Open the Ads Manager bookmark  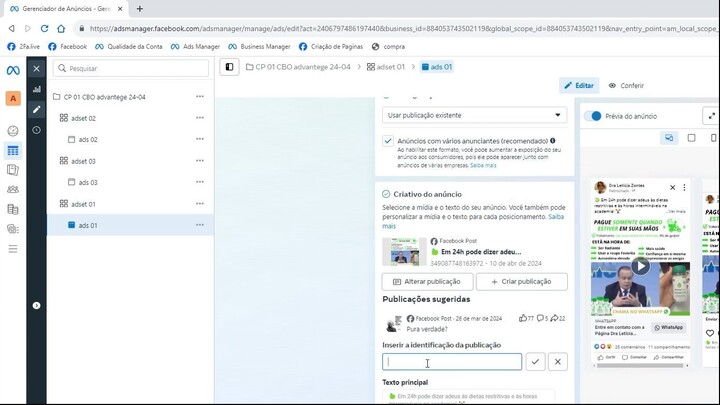point(195,46)
